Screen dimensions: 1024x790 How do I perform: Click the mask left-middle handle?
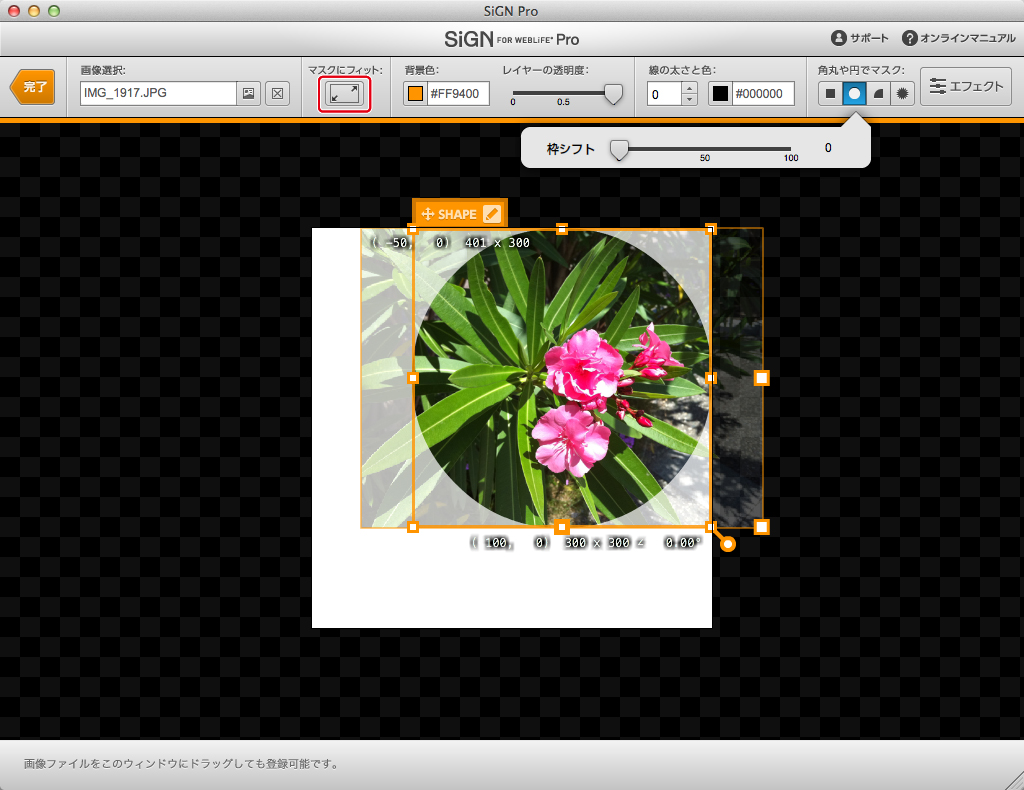[x=413, y=378]
